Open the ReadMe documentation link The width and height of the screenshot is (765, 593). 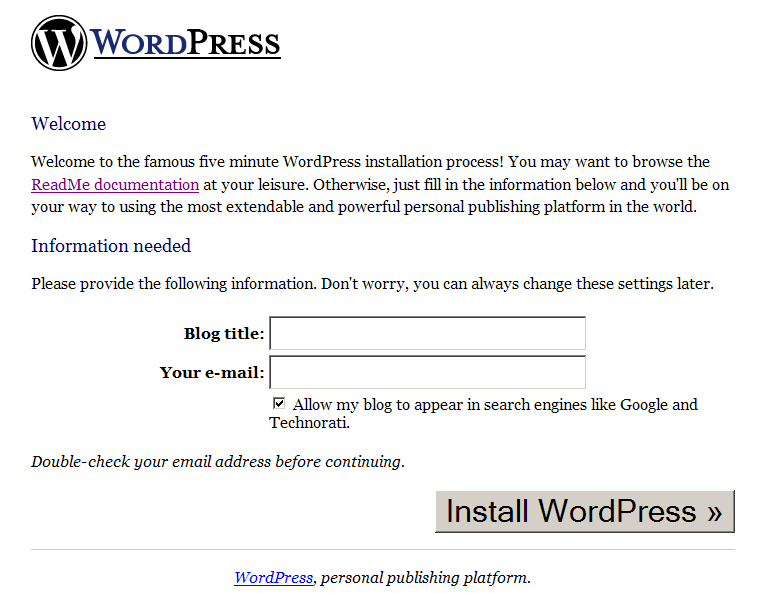click(115, 185)
